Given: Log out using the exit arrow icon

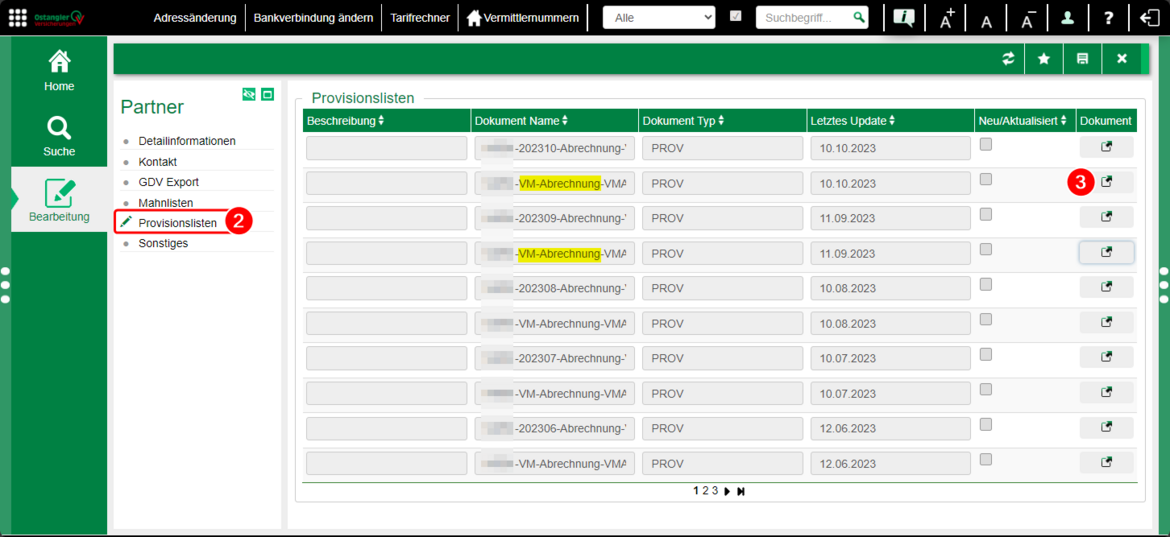Looking at the screenshot, I should [1150, 18].
